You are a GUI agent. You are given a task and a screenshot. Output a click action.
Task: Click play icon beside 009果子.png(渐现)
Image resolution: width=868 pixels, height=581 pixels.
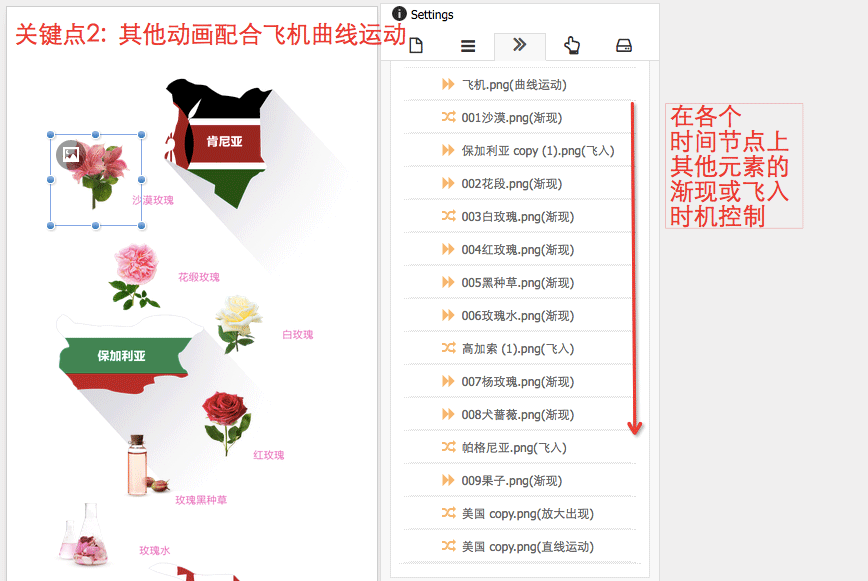(448, 480)
